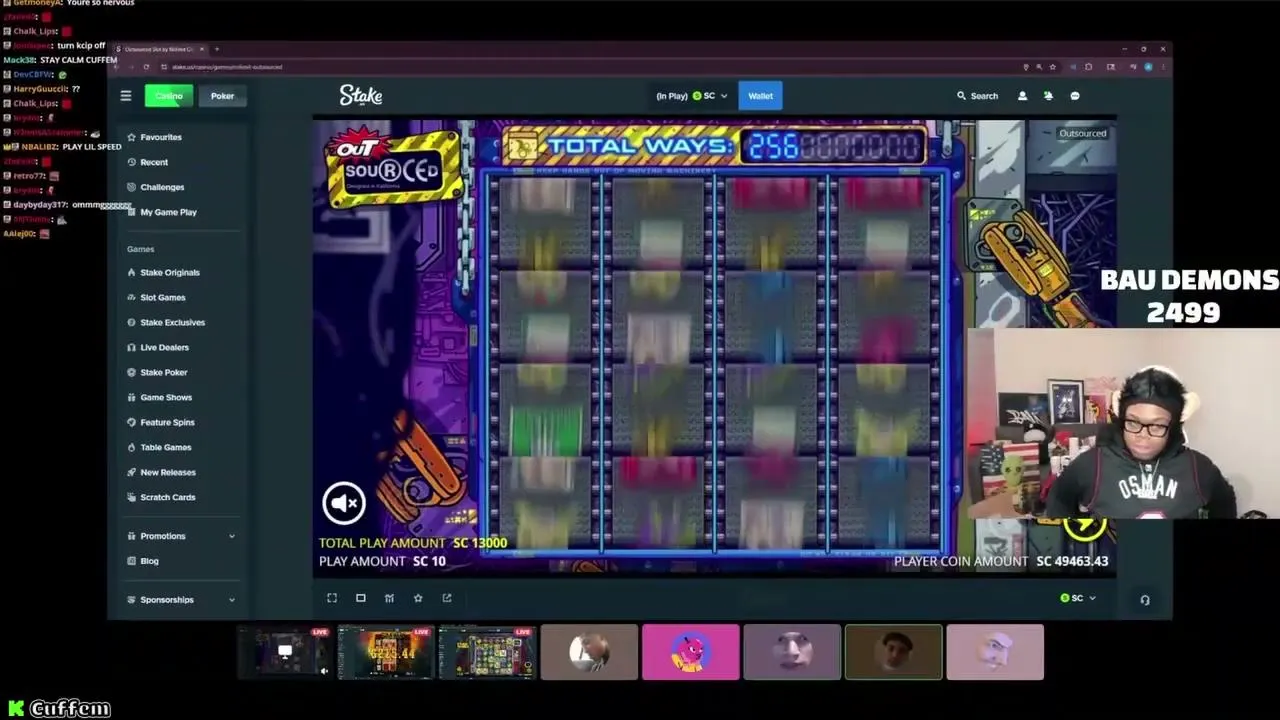Click the Stake logo
Viewport: 1280px width, 720px height.
point(361,95)
